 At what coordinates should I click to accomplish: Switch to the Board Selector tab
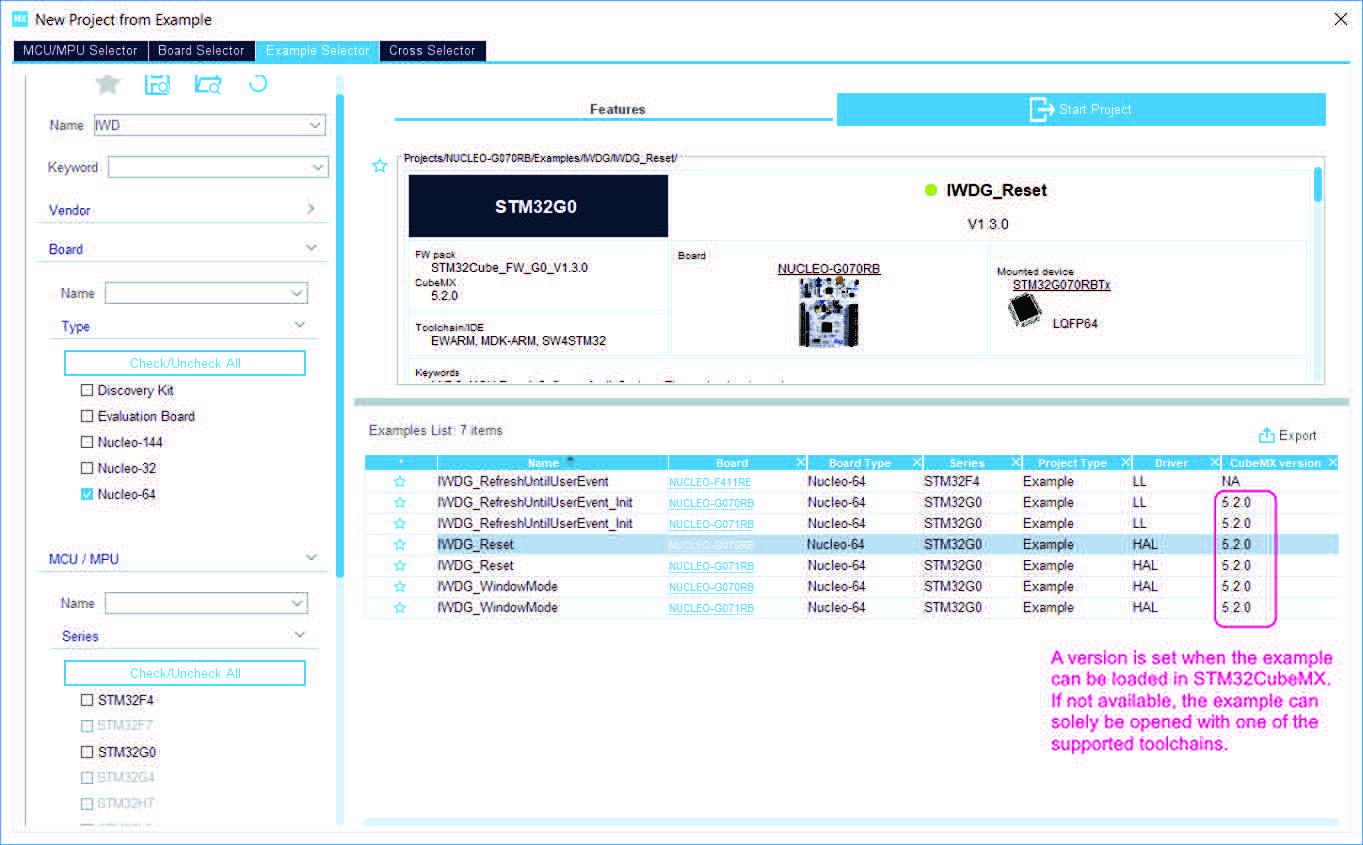[x=201, y=50]
